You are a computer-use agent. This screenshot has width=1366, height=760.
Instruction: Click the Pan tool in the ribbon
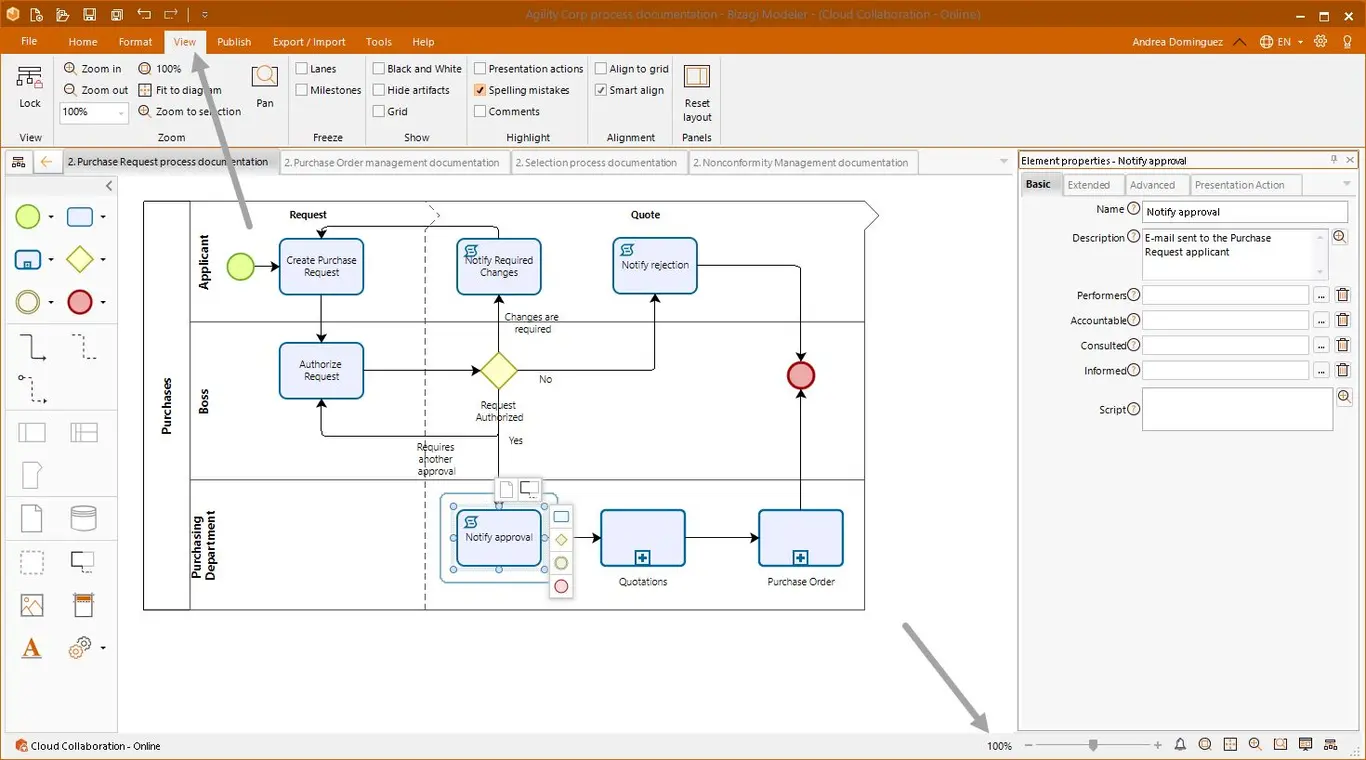point(265,86)
